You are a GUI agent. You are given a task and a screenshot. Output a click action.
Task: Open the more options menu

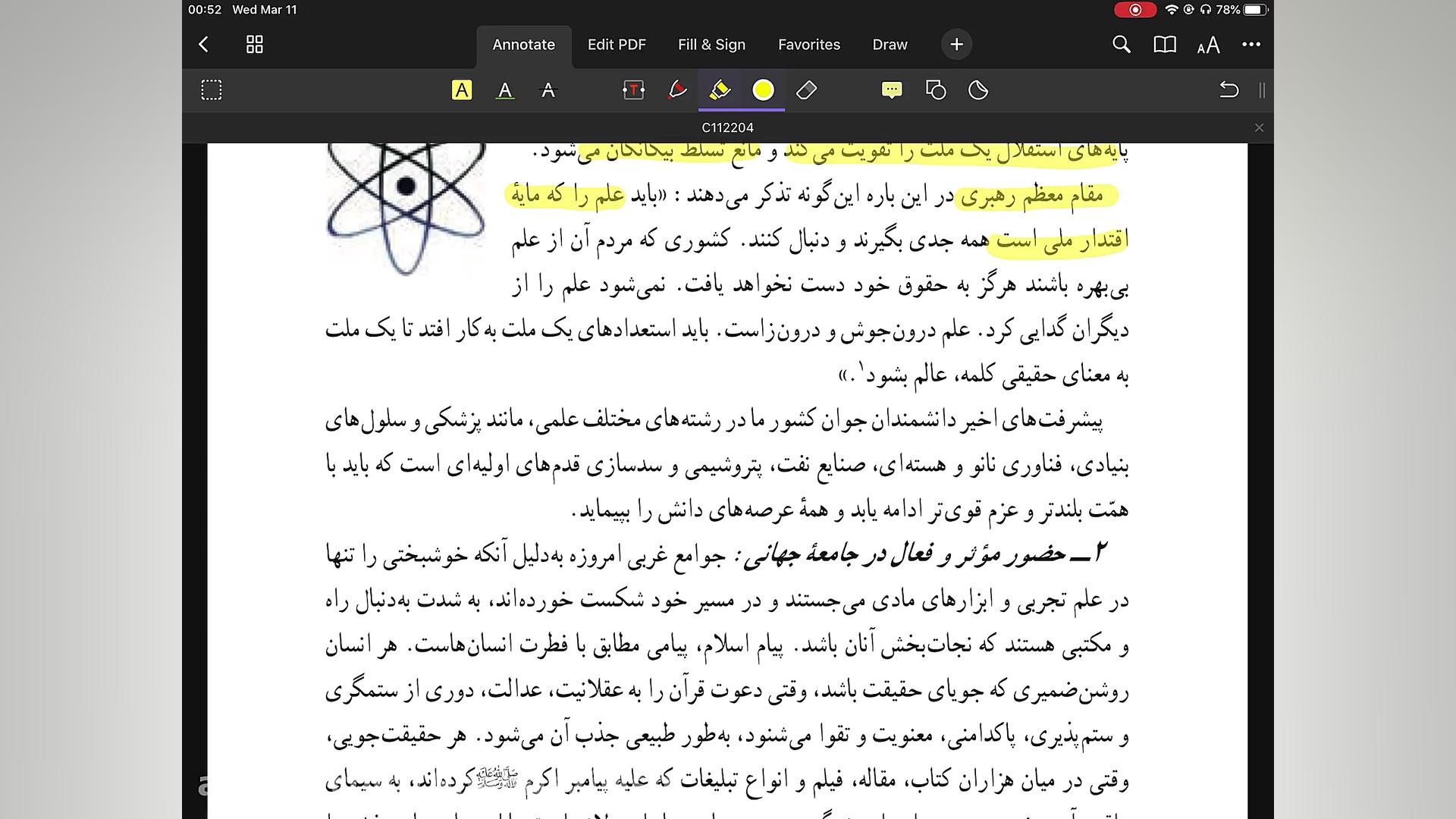1251,45
